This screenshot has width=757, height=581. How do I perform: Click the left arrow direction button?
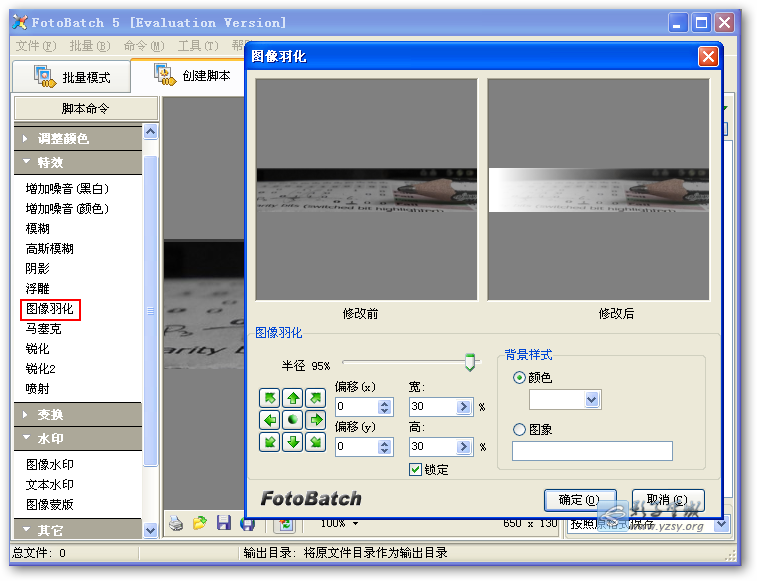[x=270, y=419]
